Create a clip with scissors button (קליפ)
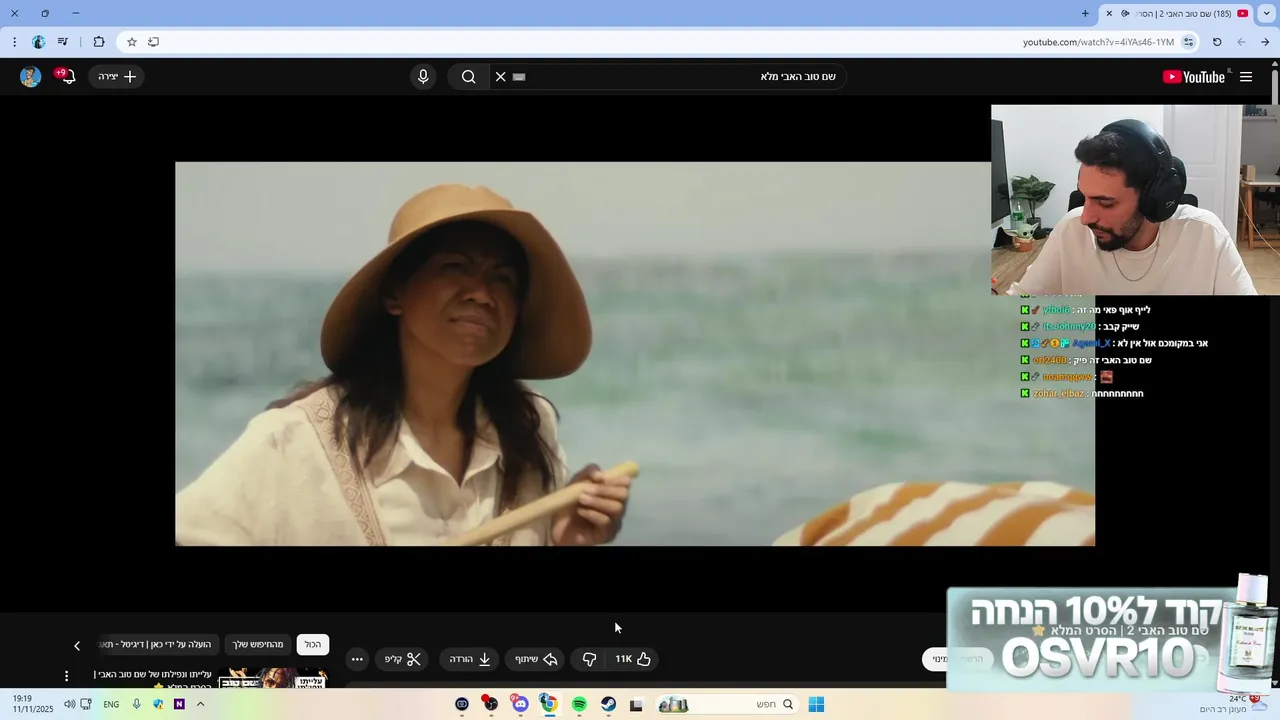The height and width of the screenshot is (720, 1280). point(404,659)
